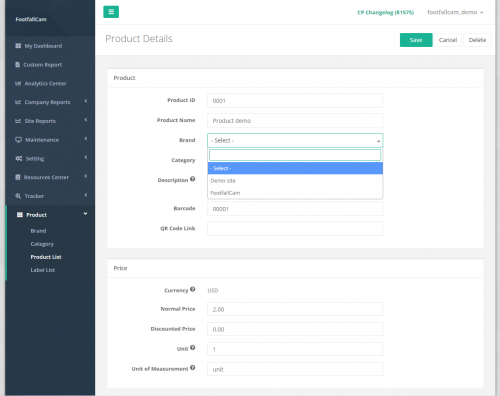Click Custom Report document icon
This screenshot has width=500, height=396.
click(18, 64)
